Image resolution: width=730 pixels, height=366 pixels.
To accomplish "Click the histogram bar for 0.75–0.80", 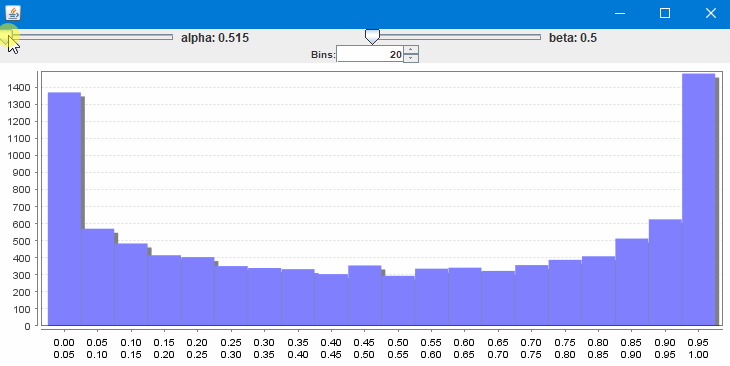I will coord(565,292).
